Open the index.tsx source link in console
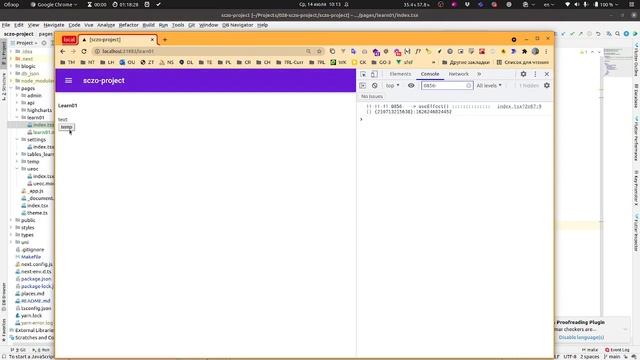Image resolution: width=640 pixels, height=360 pixels. tap(519, 107)
